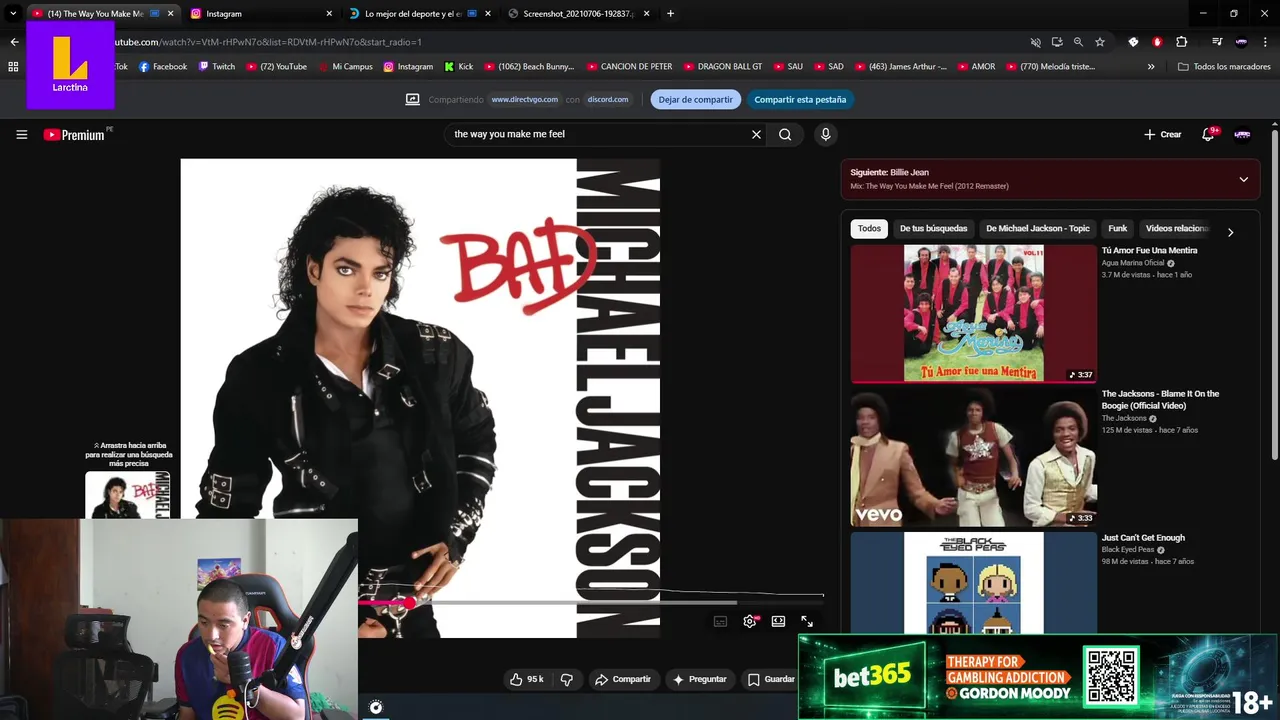Clear the search query with X
Viewport: 1280px width, 720px height.
(756, 134)
